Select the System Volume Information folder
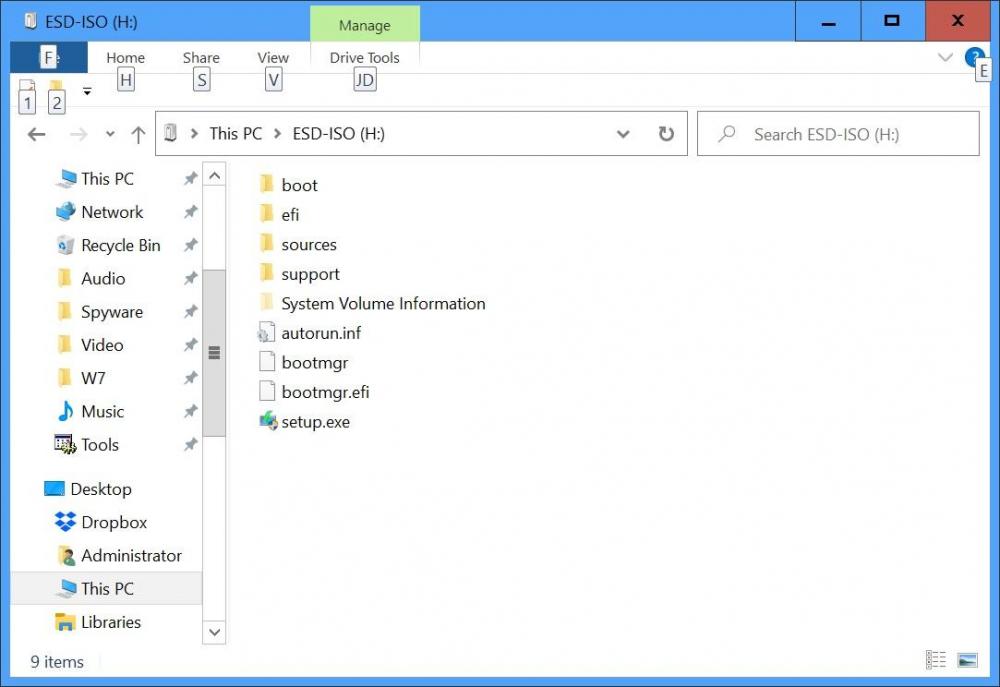Image resolution: width=1000 pixels, height=687 pixels. [x=383, y=303]
